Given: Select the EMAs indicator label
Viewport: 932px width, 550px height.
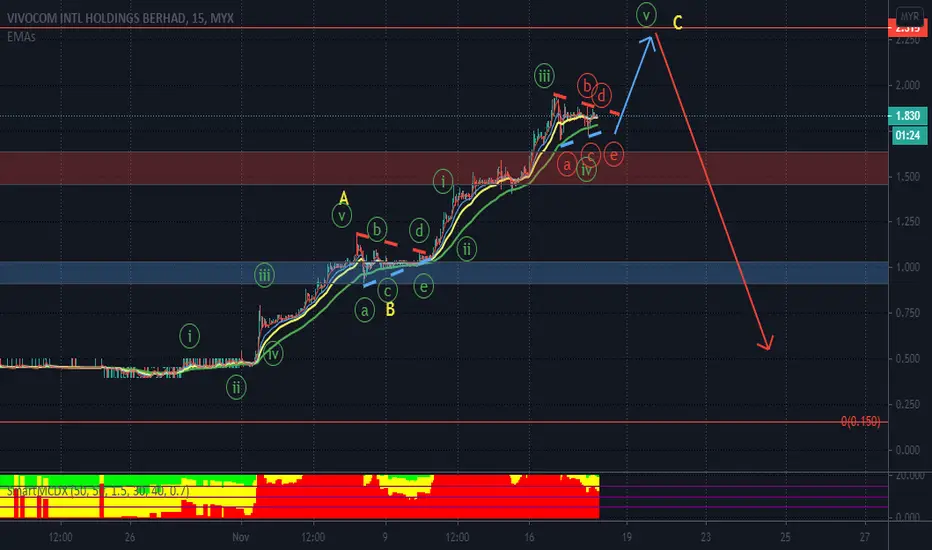Looking at the screenshot, I should tap(21, 37).
